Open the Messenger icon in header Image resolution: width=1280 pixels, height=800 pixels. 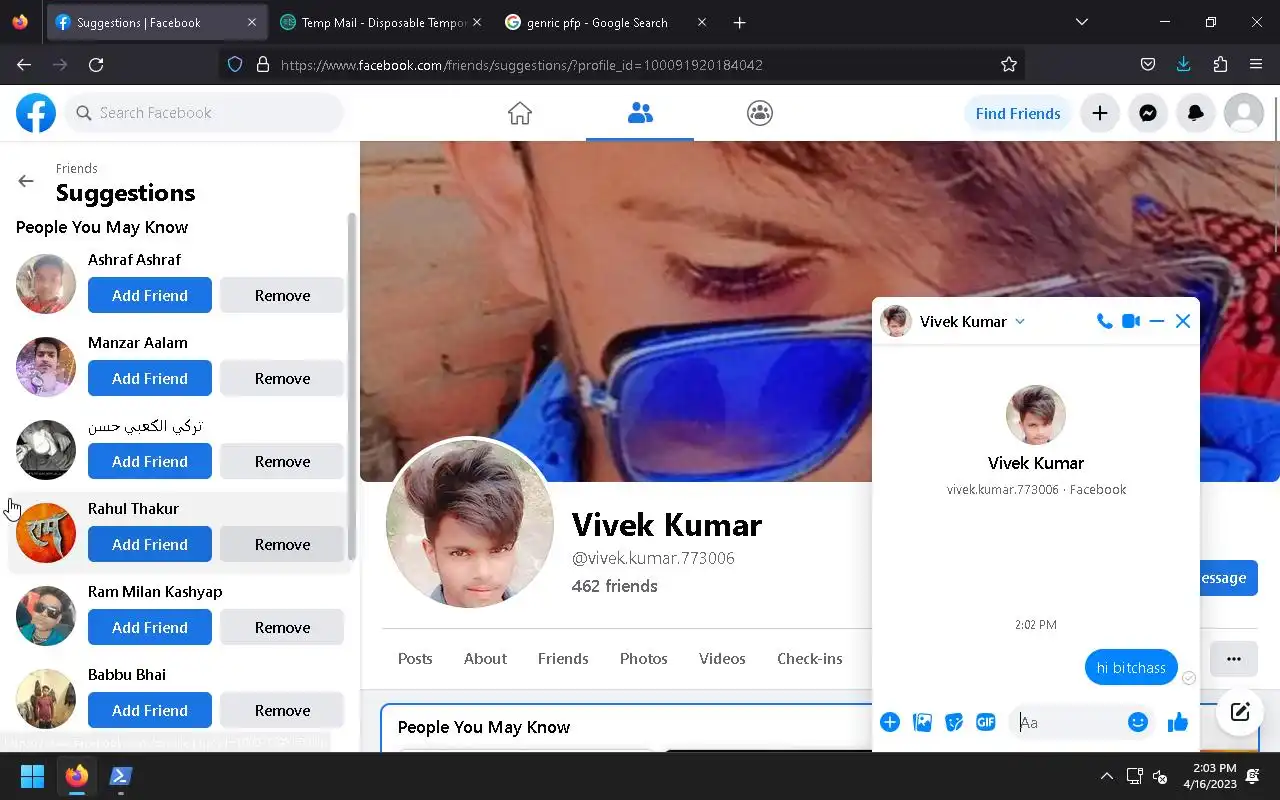coord(1148,113)
